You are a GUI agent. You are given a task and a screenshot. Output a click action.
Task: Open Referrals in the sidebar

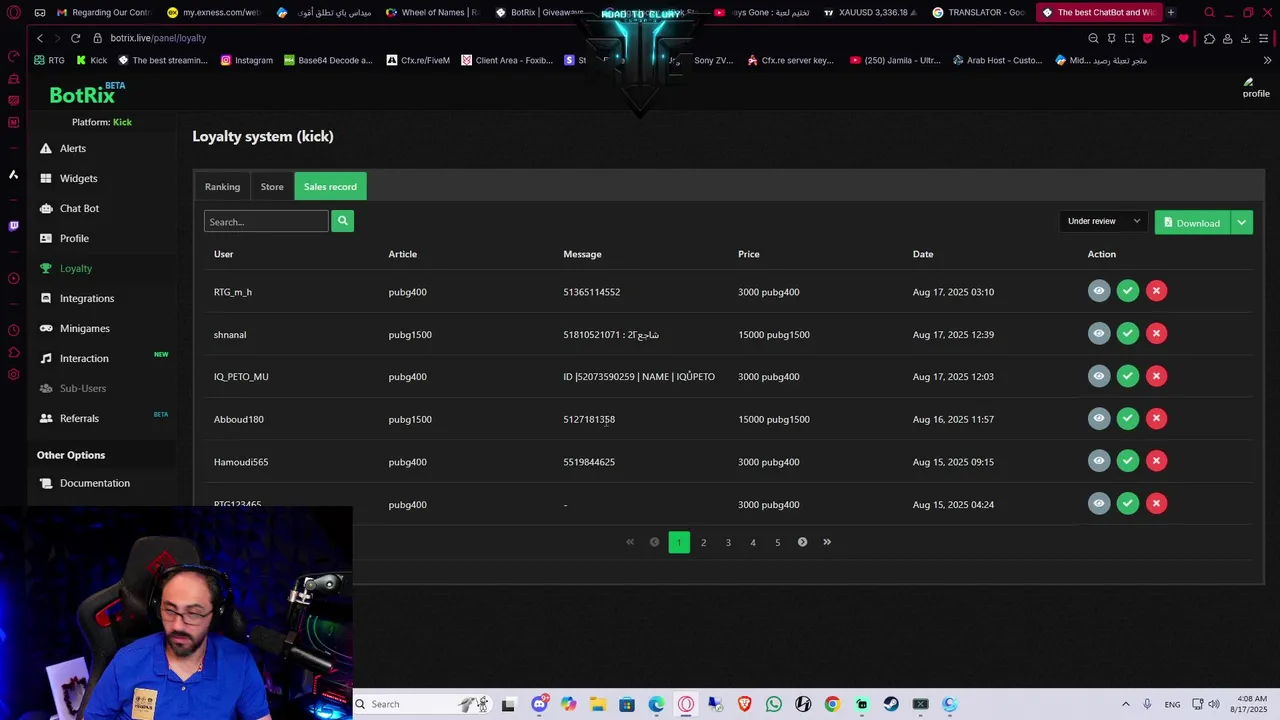[79, 418]
